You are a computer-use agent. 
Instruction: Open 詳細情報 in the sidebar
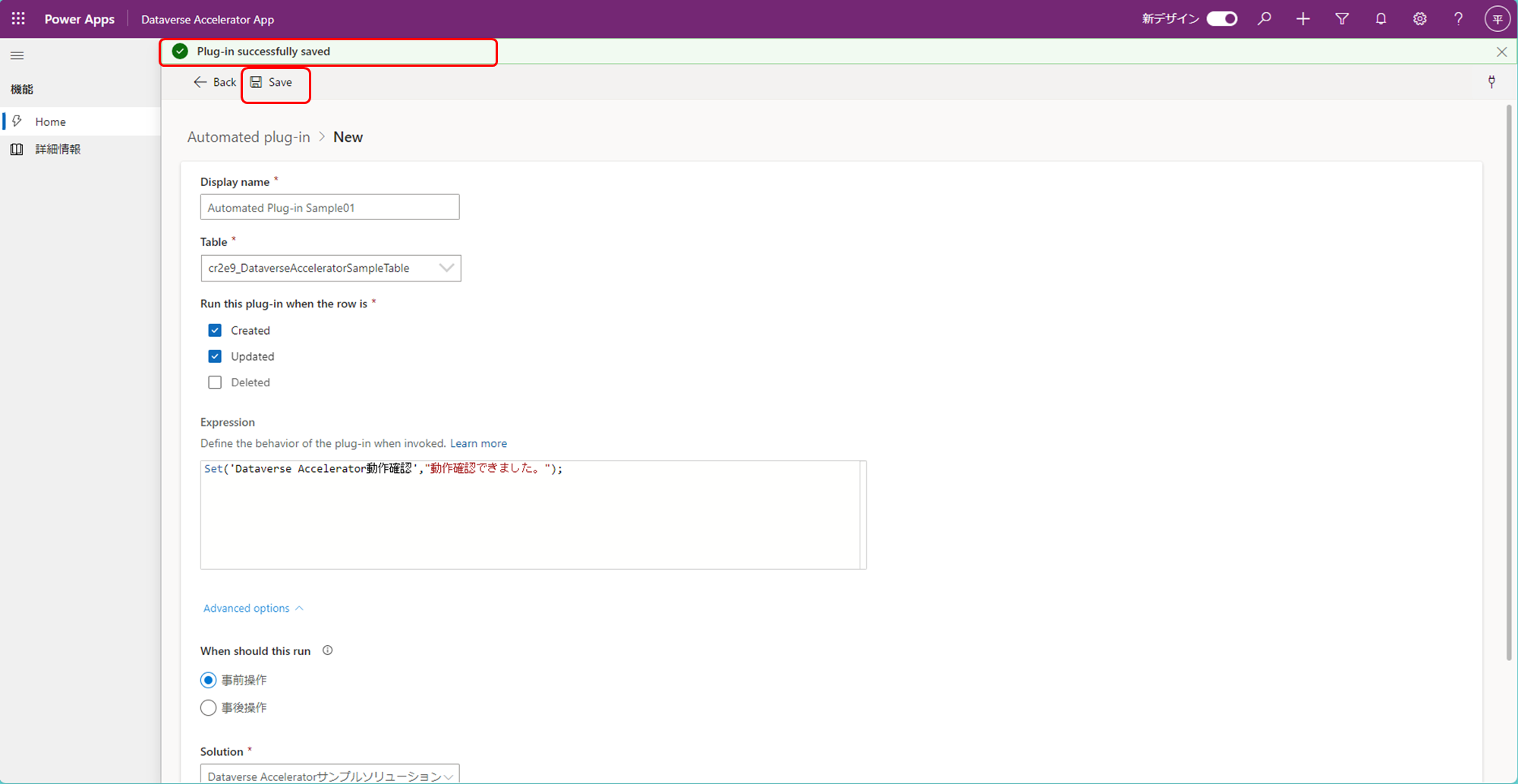coord(81,150)
